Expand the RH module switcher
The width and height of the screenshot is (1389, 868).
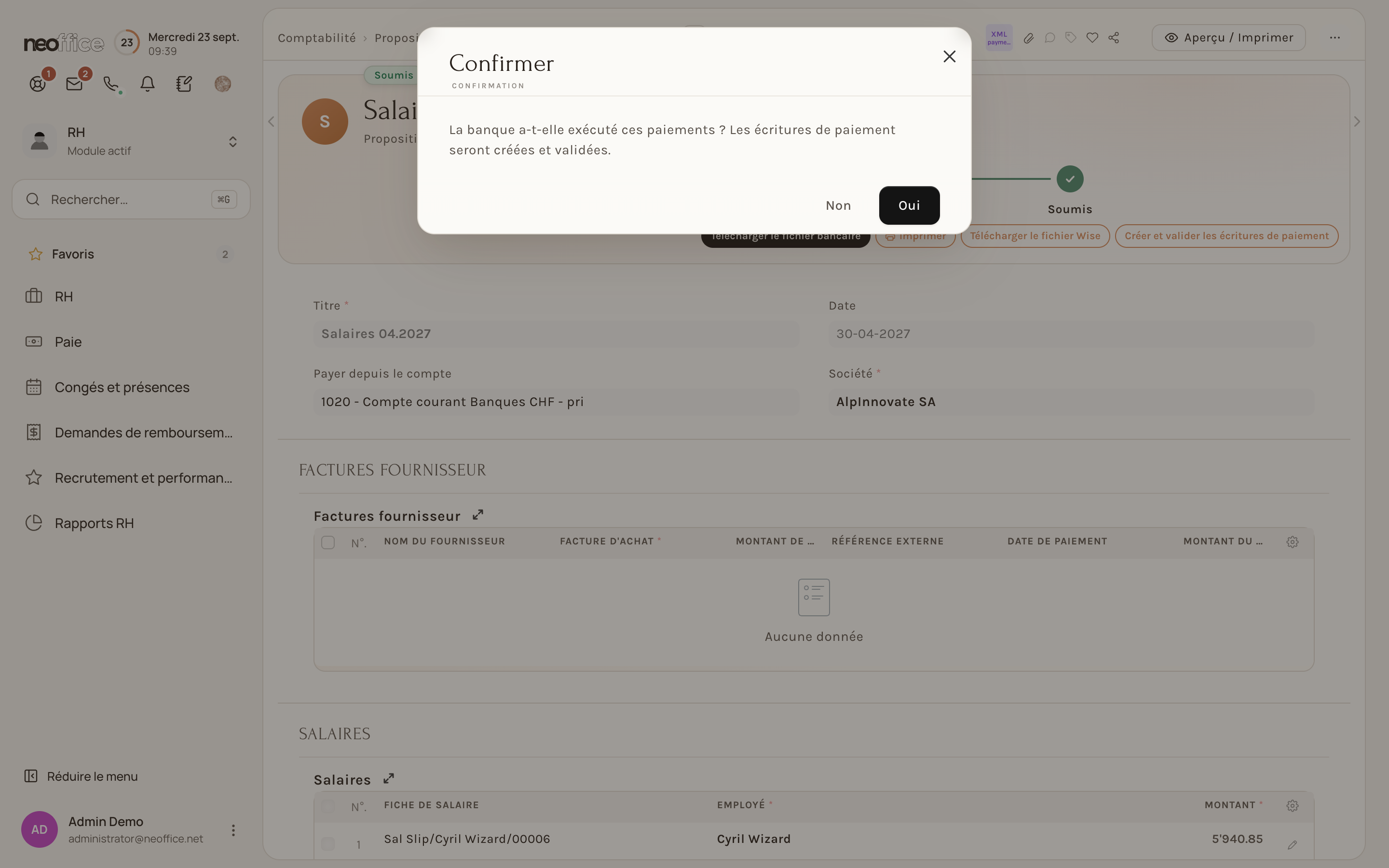[x=233, y=142]
